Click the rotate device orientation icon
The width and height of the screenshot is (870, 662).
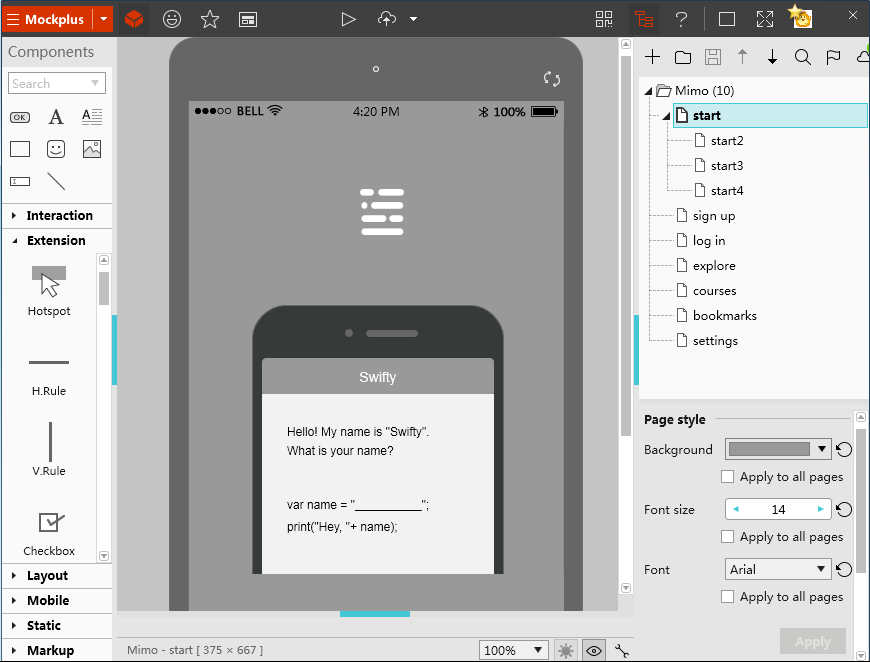click(x=552, y=79)
